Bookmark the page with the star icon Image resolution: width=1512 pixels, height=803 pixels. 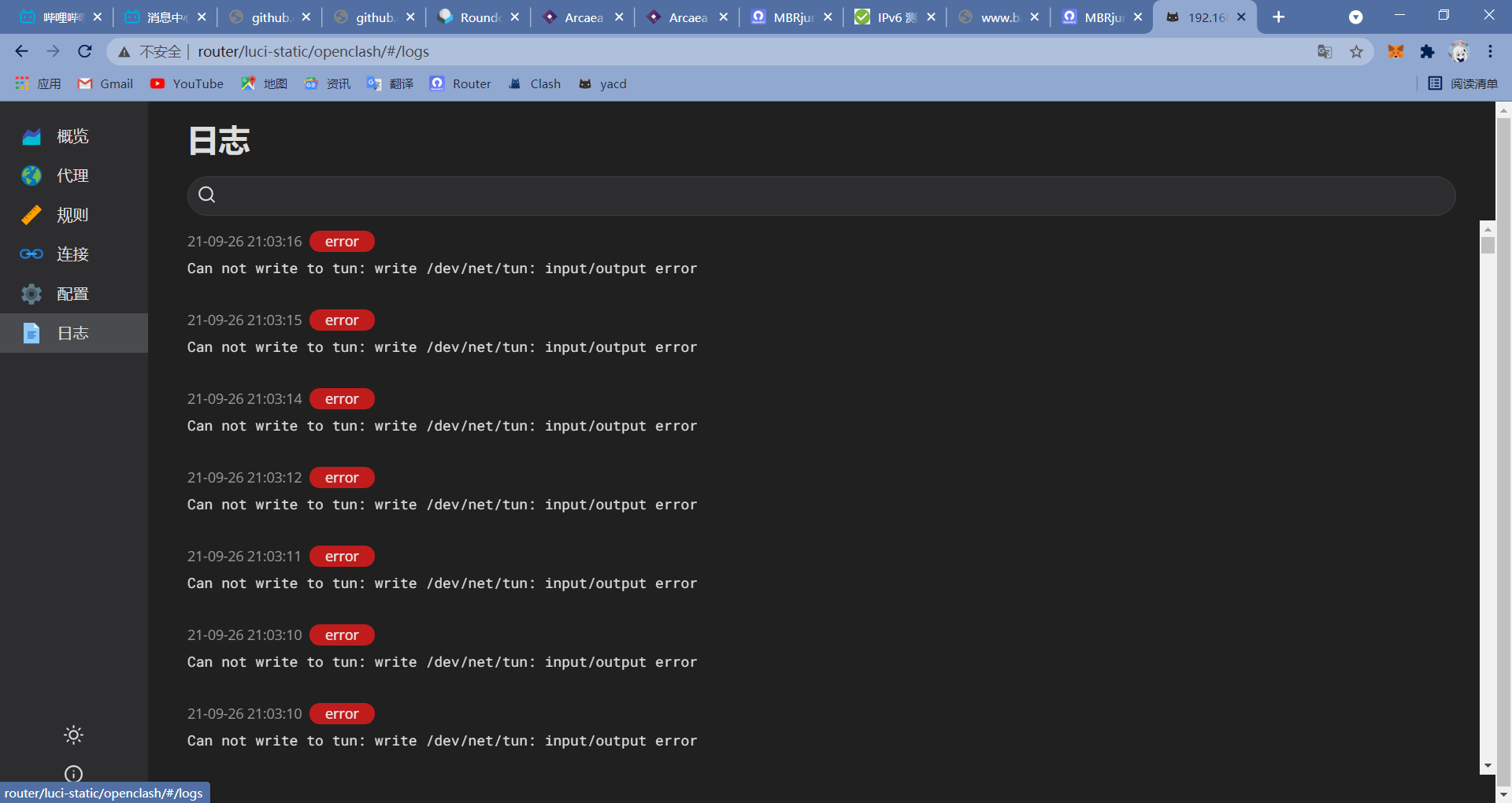1357,51
